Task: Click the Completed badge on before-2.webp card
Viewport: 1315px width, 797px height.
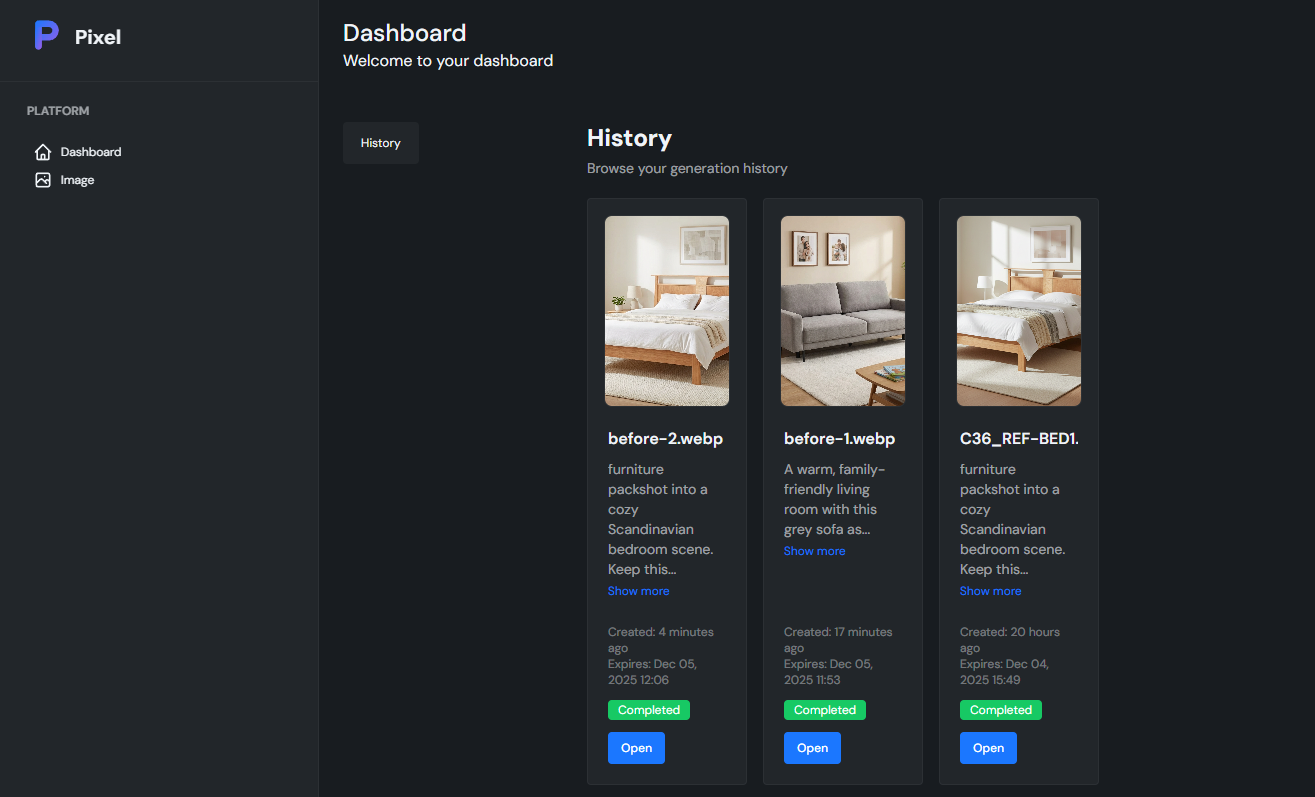Action: (648, 709)
